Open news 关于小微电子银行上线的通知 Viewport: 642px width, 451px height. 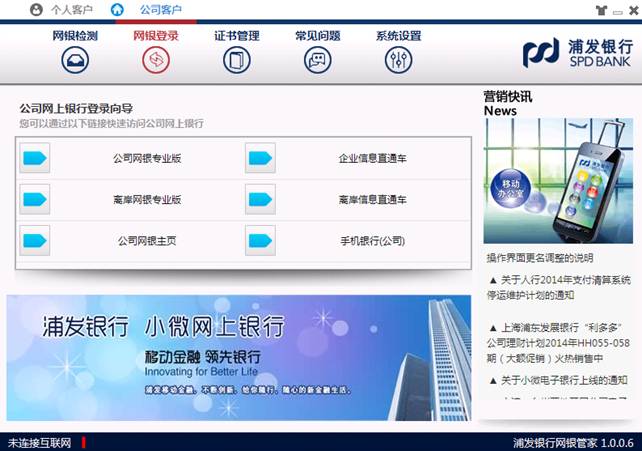pyautogui.click(x=559, y=381)
